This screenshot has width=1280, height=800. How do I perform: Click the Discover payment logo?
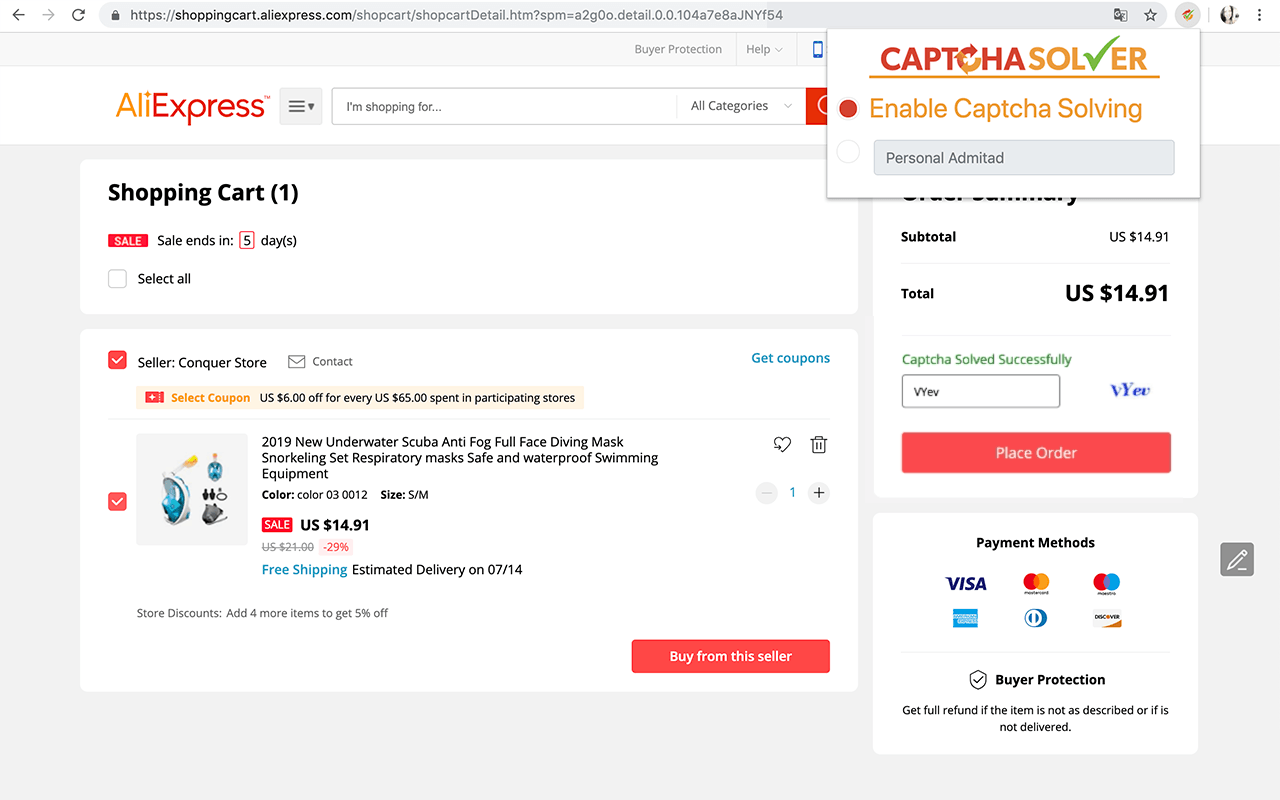point(1107,618)
